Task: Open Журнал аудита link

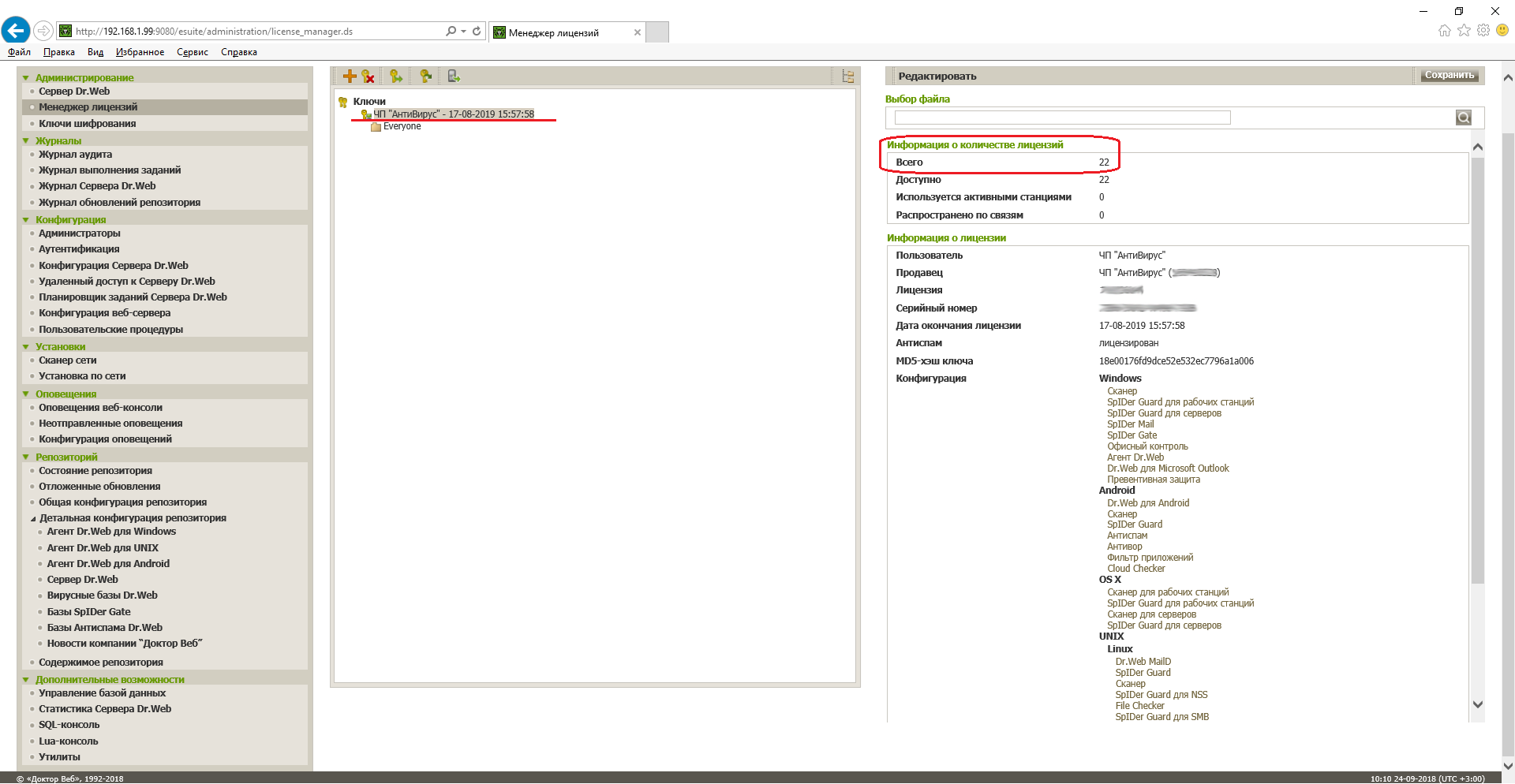Action: coord(76,155)
